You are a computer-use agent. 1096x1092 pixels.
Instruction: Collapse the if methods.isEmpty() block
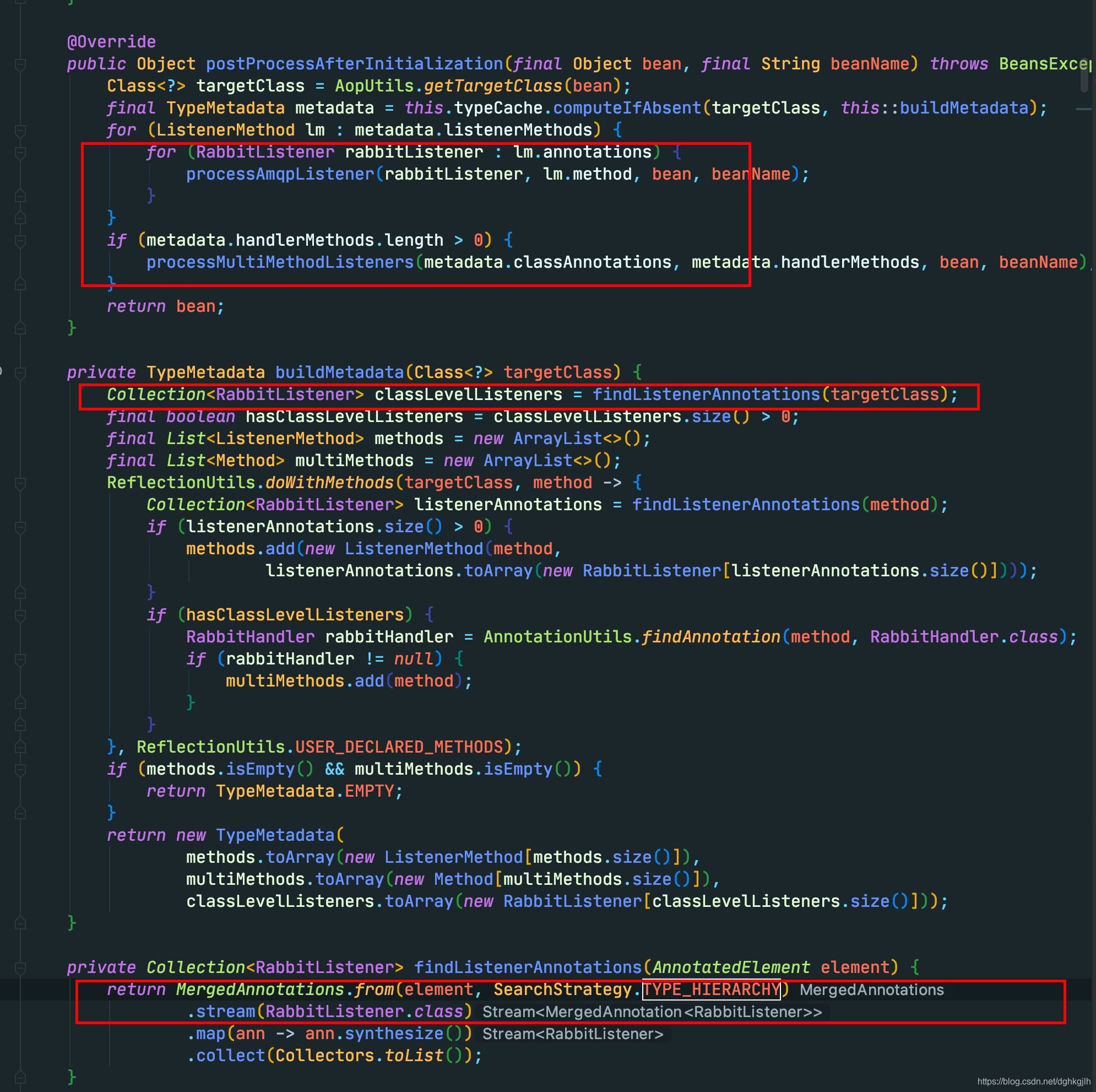(20, 770)
